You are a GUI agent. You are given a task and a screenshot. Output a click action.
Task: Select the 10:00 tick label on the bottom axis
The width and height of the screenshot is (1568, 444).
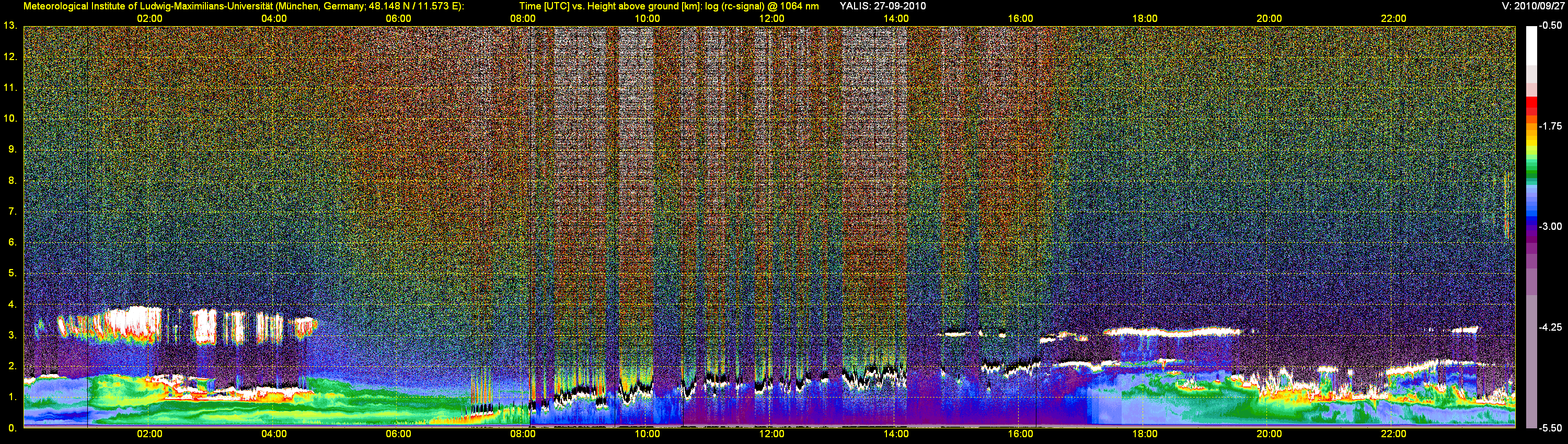647,434
